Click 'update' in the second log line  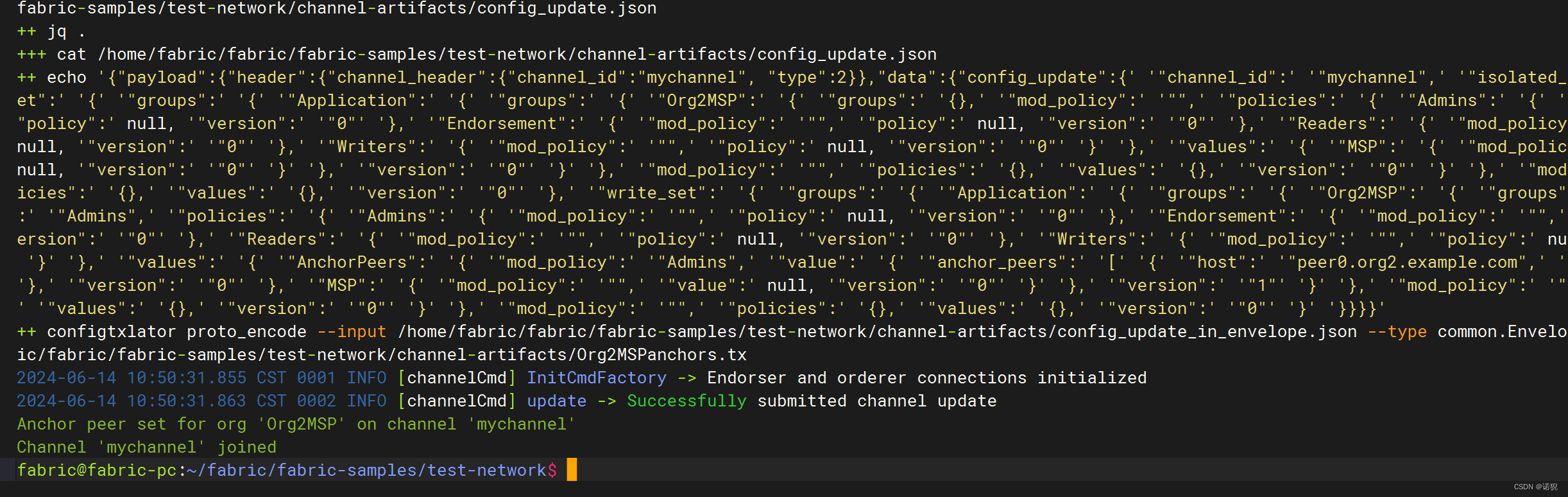(x=557, y=401)
